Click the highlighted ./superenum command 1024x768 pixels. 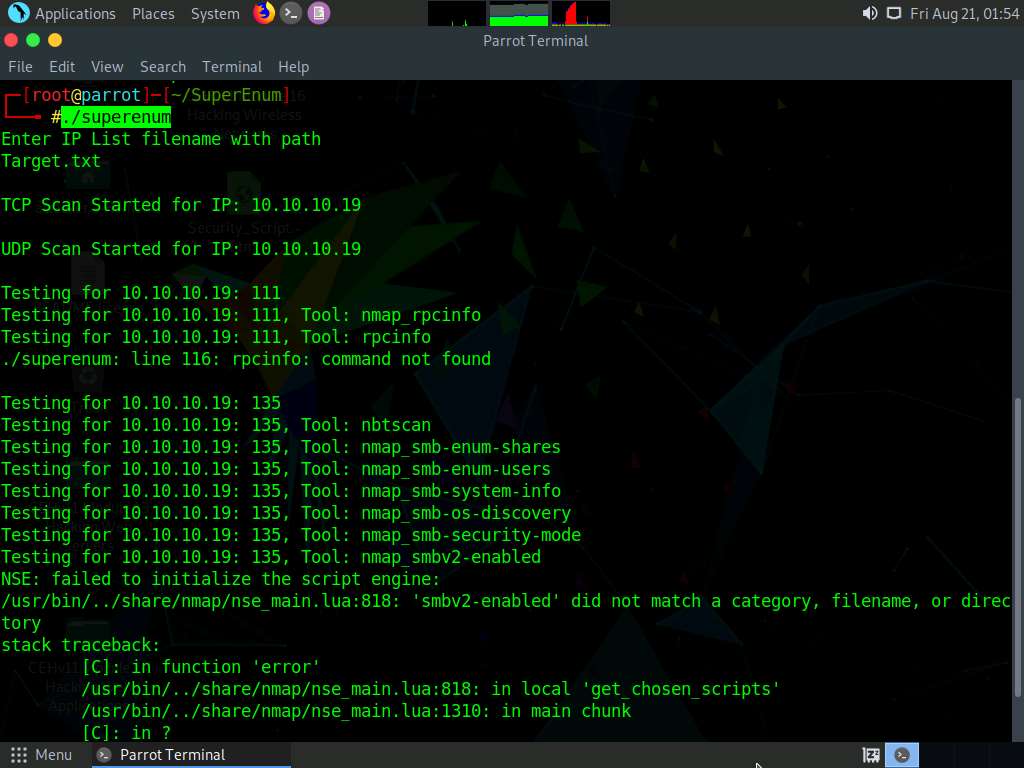tap(116, 117)
